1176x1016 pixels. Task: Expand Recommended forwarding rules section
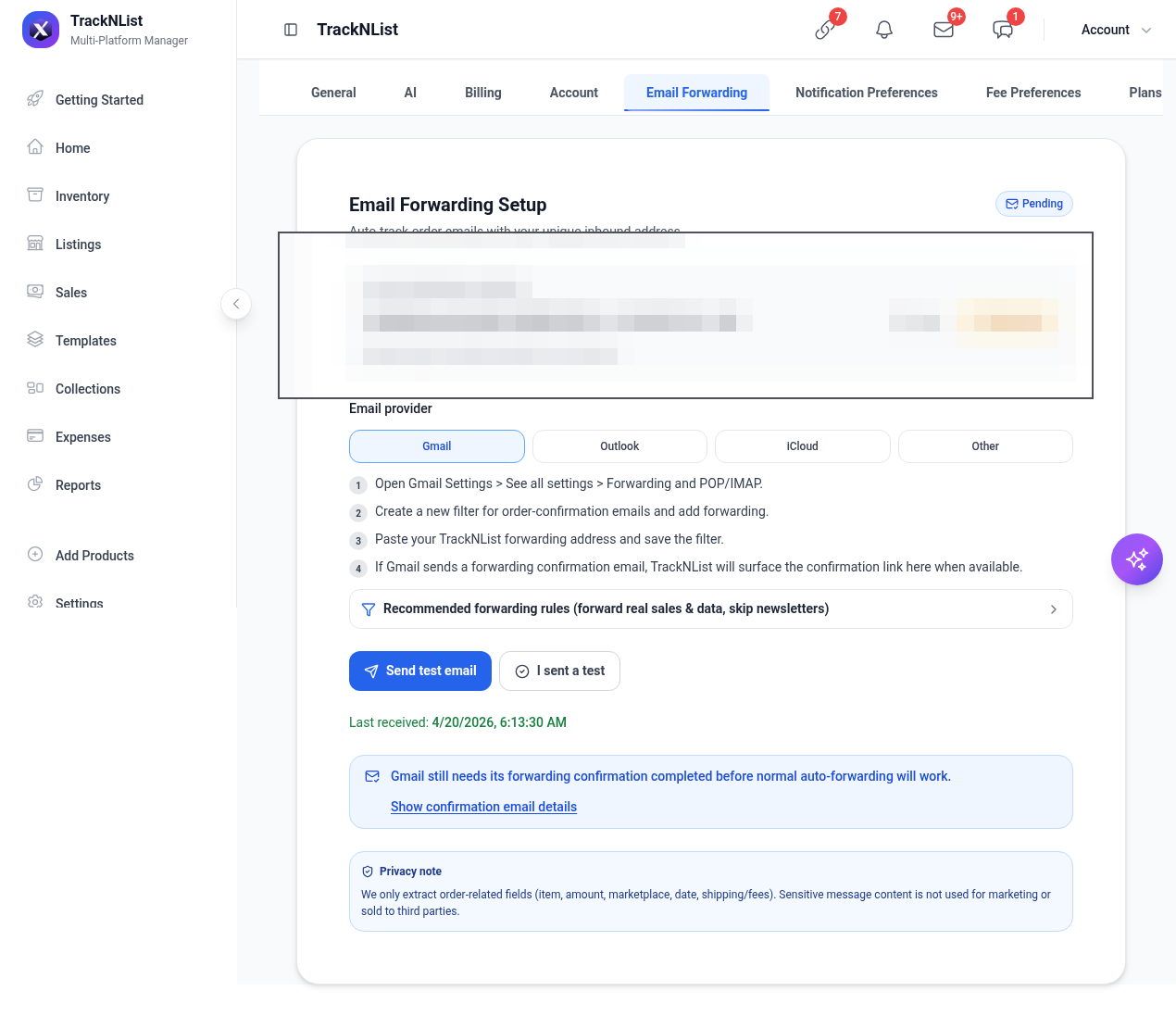click(x=711, y=609)
